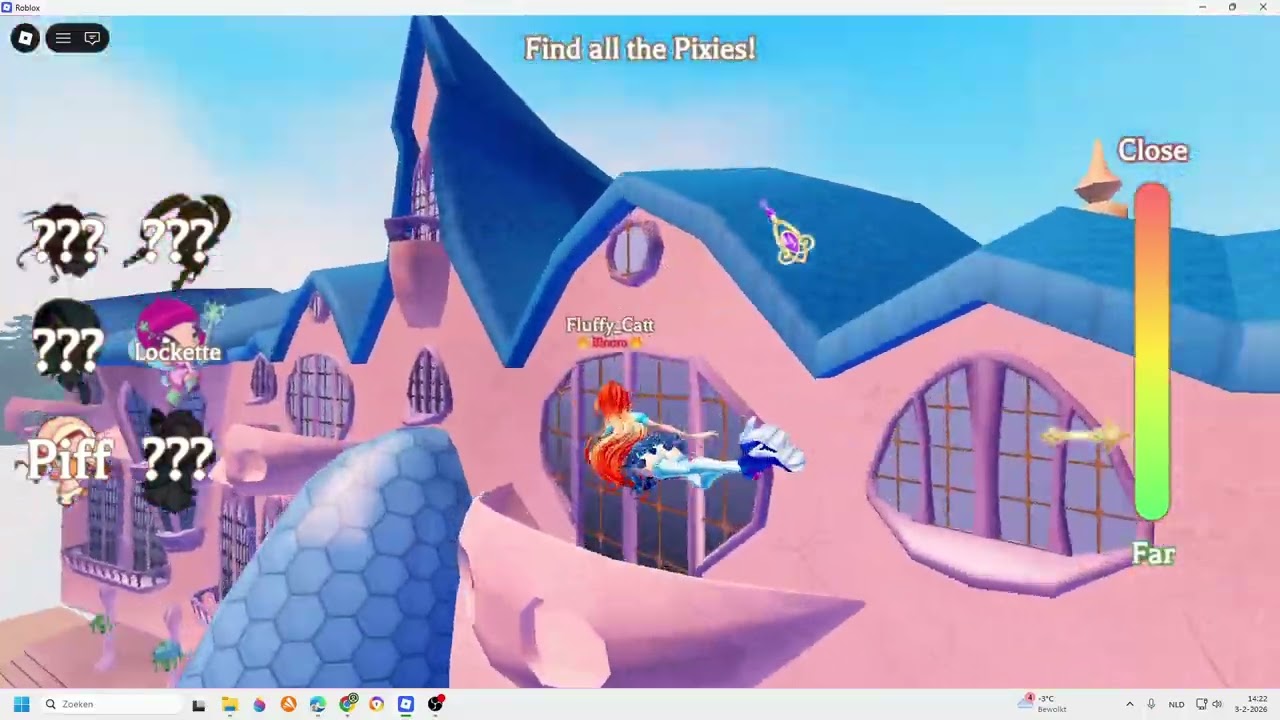This screenshot has width=1280, height=720.
Task: Click the Close-Far proximity meter bar
Action: point(1152,352)
